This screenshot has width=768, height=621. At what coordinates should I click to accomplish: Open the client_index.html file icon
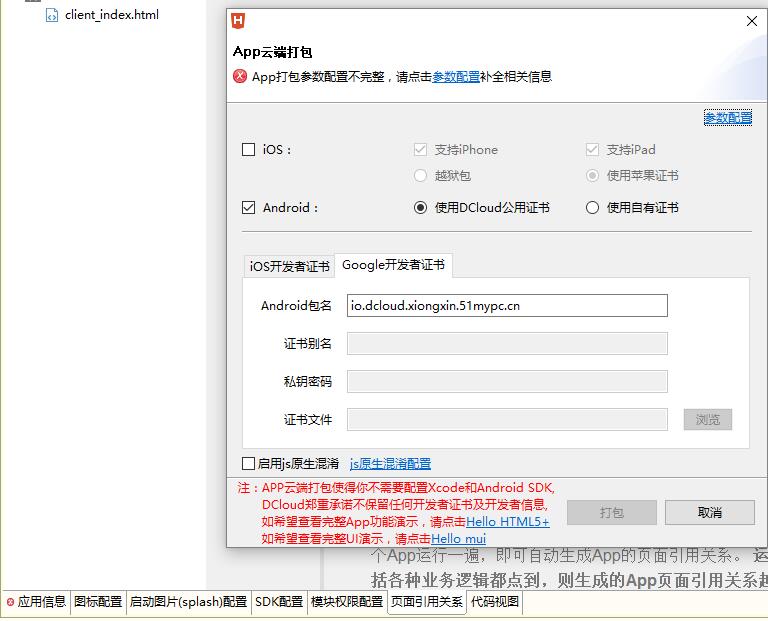pos(51,15)
